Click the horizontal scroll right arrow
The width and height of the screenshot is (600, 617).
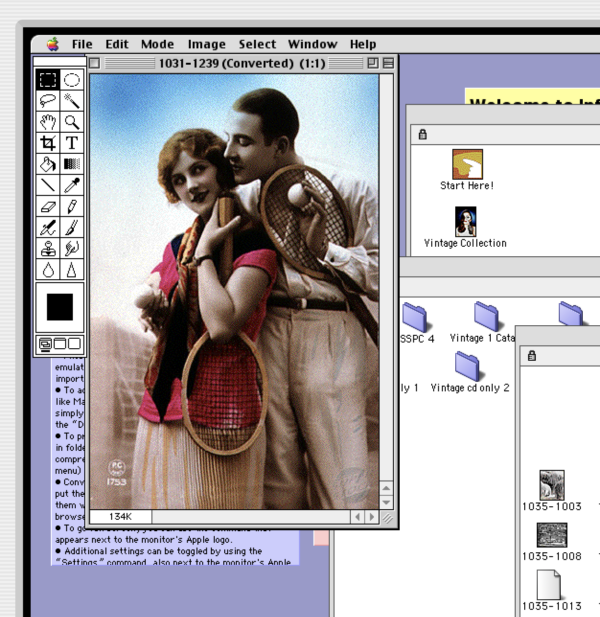pyautogui.click(x=371, y=517)
